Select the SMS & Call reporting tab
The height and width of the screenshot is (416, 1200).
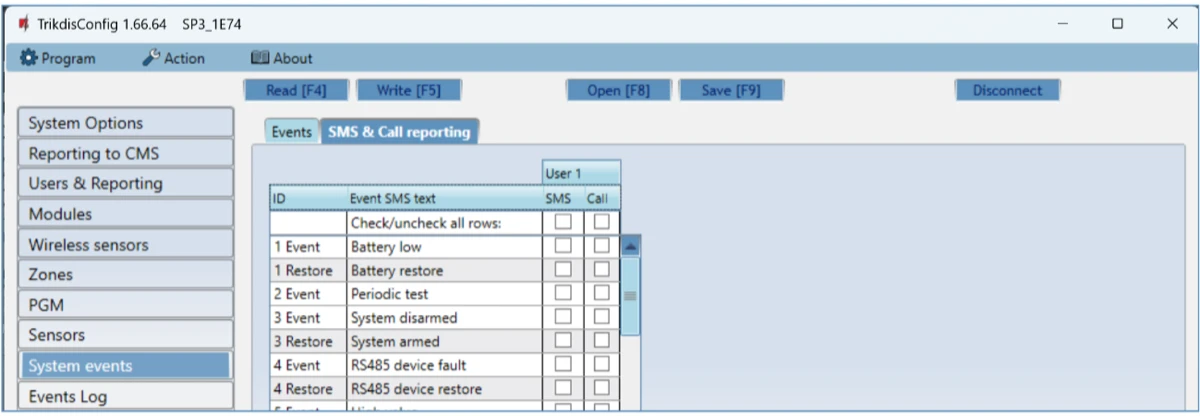(x=399, y=132)
